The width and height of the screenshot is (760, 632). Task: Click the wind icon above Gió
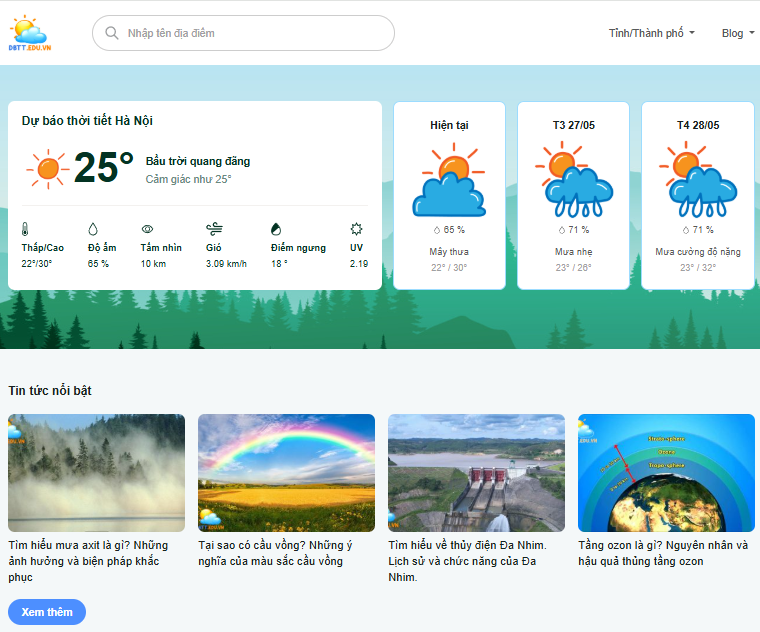pyautogui.click(x=213, y=229)
